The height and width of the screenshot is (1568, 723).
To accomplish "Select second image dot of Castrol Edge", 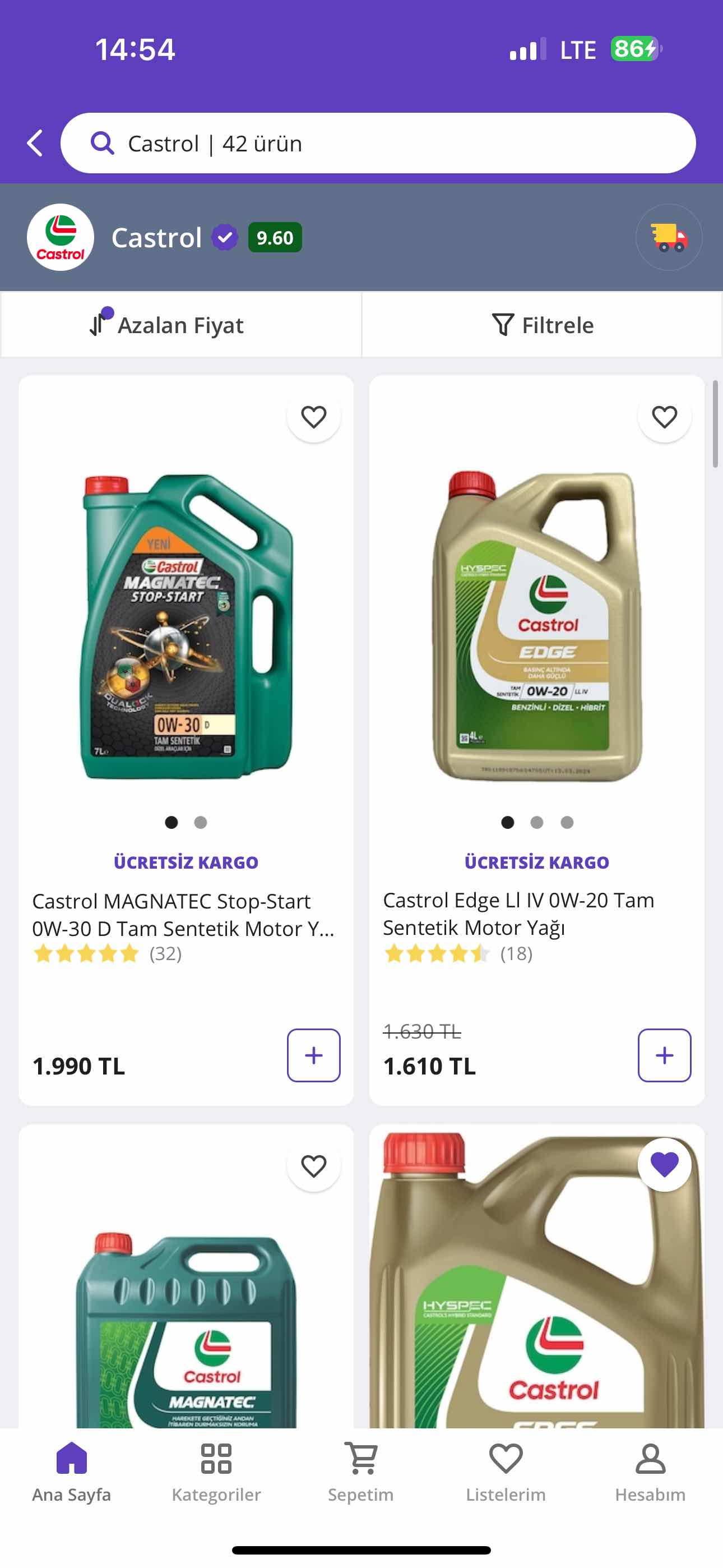I will coord(536,822).
